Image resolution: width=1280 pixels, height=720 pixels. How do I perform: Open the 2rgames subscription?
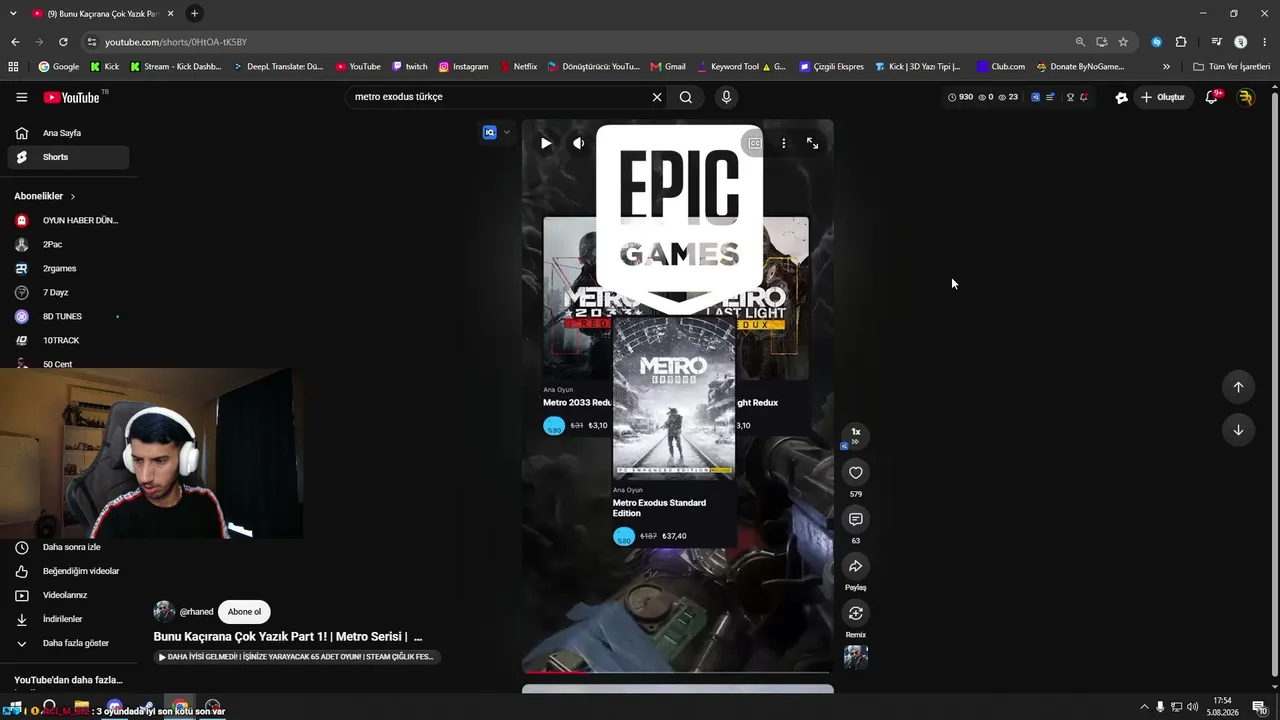coord(68,268)
